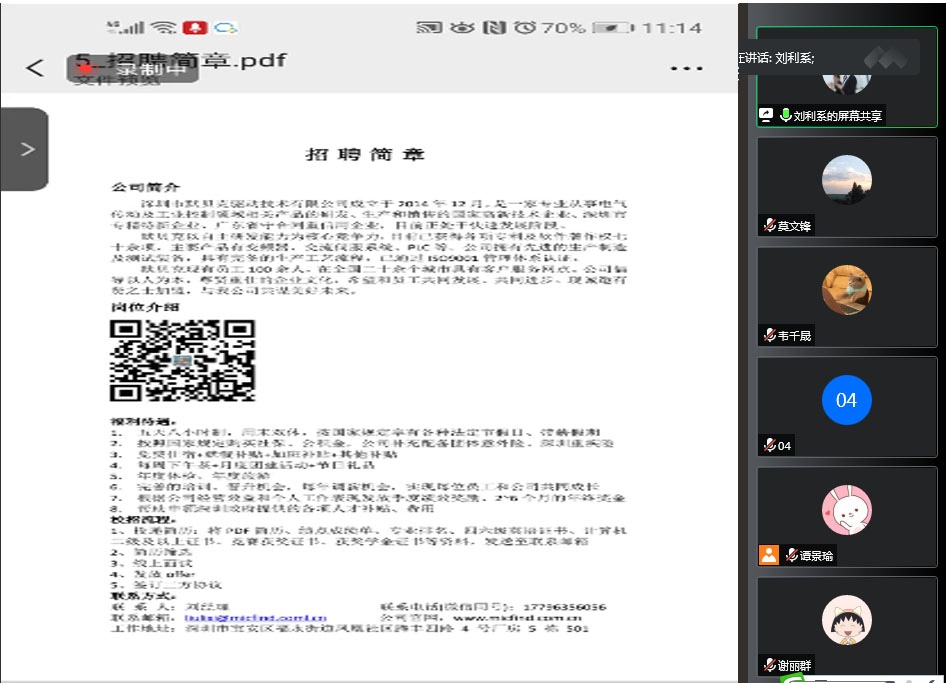Click the orange host badge next to 谭景瑜

768,555
